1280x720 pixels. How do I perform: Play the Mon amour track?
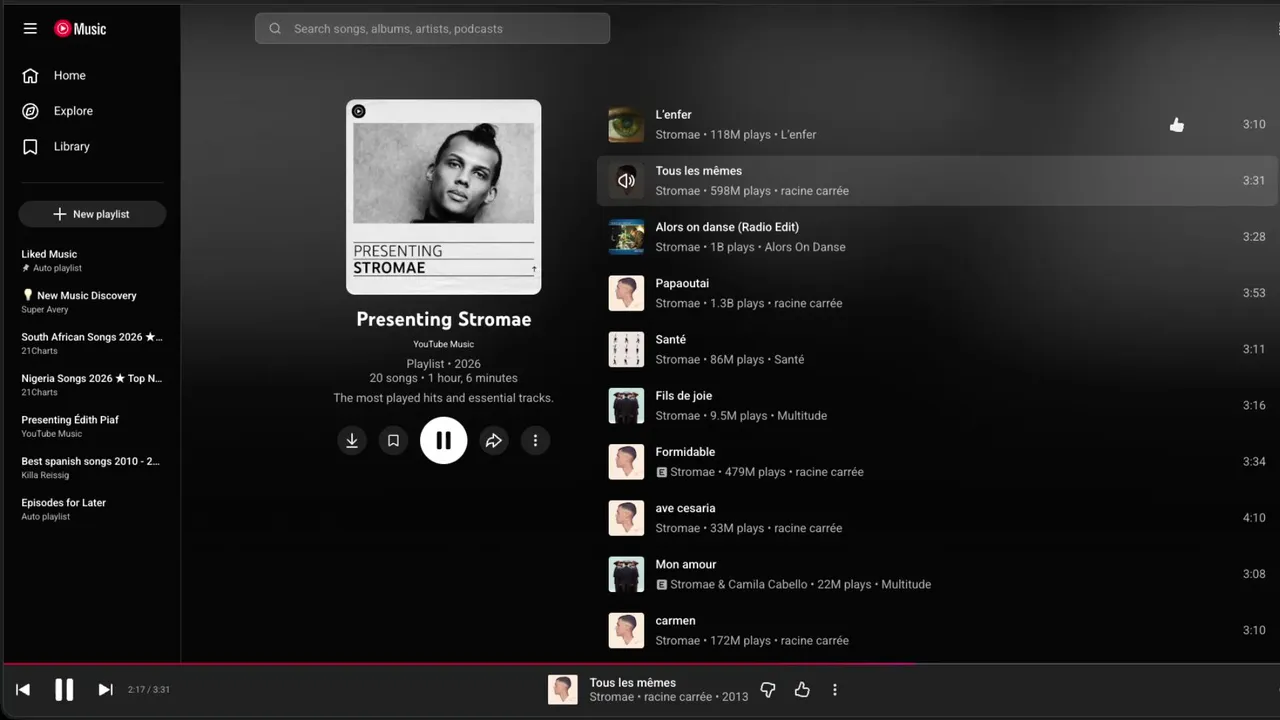click(685, 565)
